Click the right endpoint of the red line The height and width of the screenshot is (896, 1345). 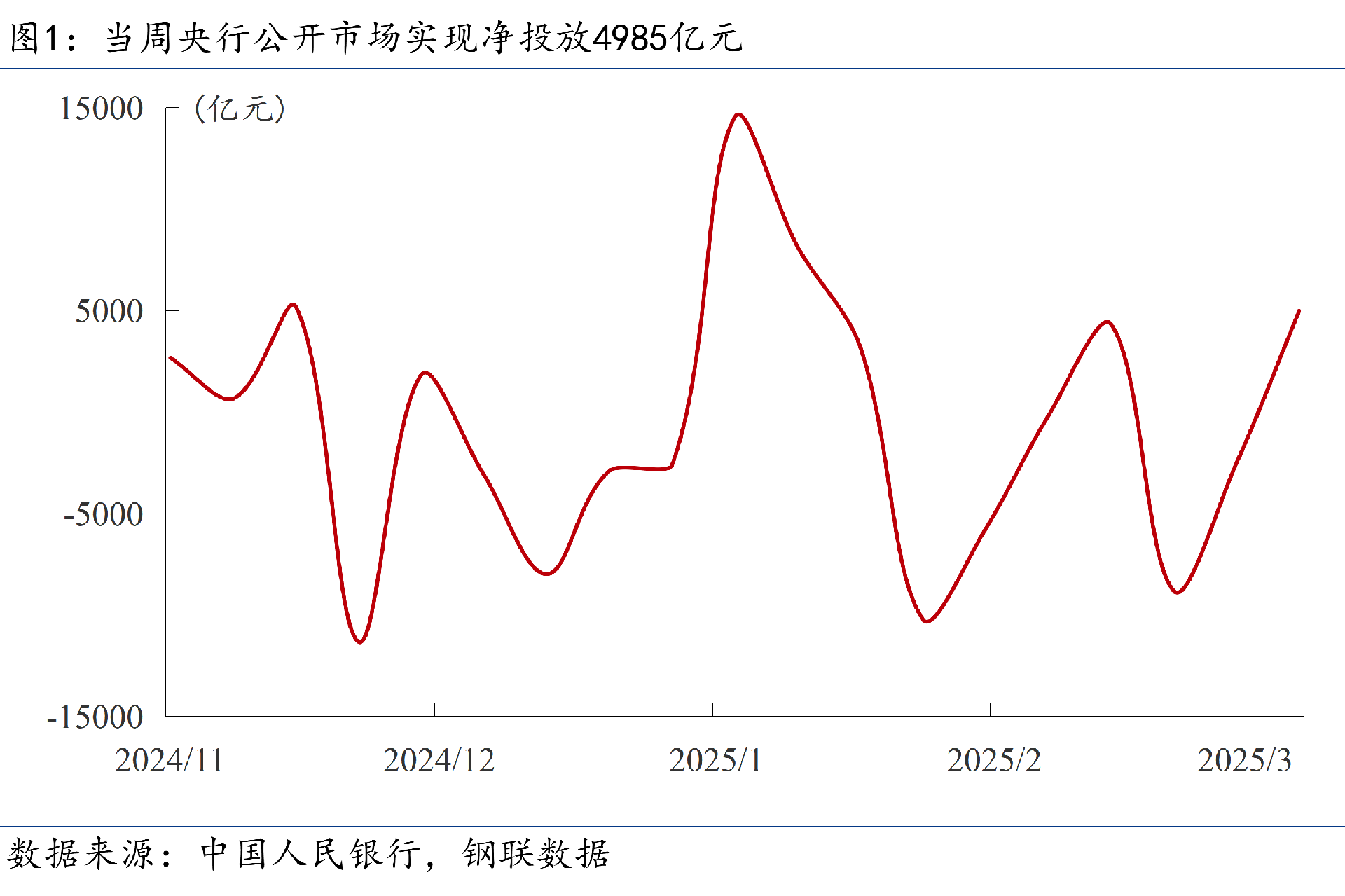[x=1299, y=311]
